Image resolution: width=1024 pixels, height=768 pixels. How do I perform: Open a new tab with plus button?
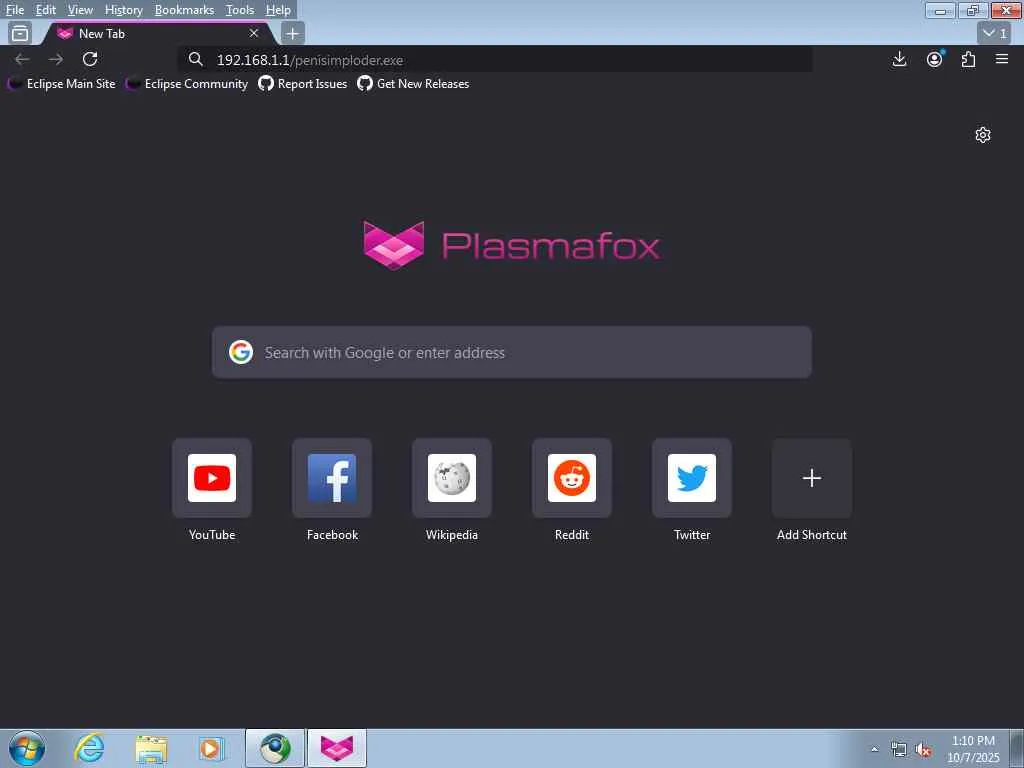pos(293,33)
